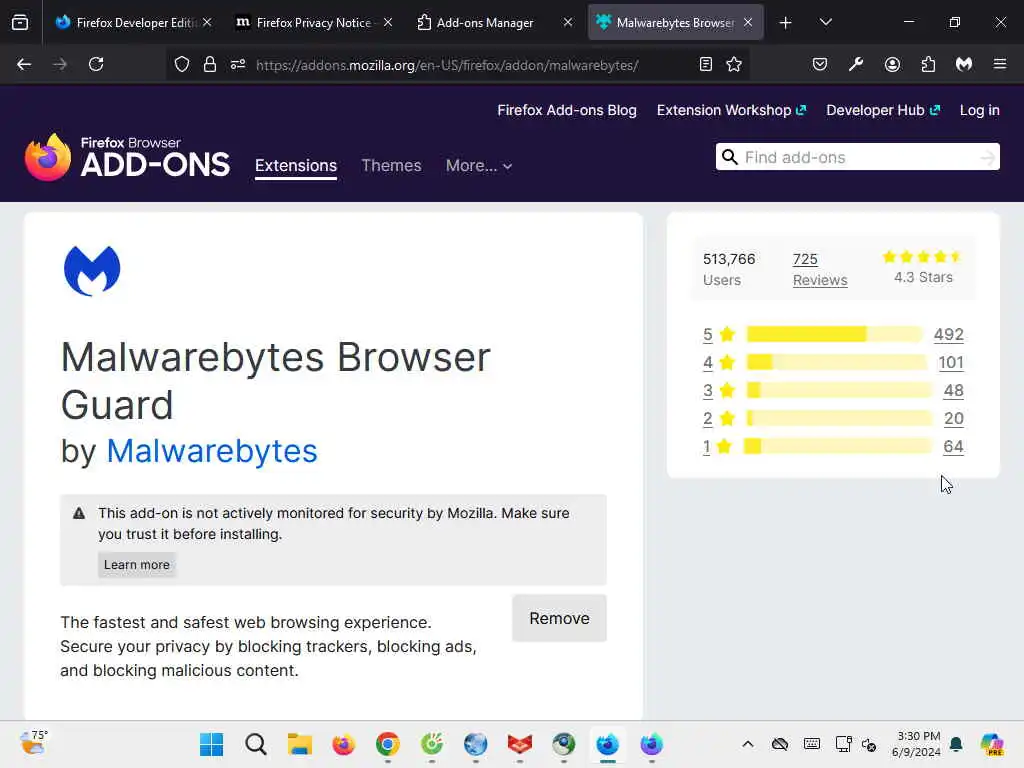Launch Google Chrome from taskbar
The height and width of the screenshot is (768, 1024).
pos(388,744)
